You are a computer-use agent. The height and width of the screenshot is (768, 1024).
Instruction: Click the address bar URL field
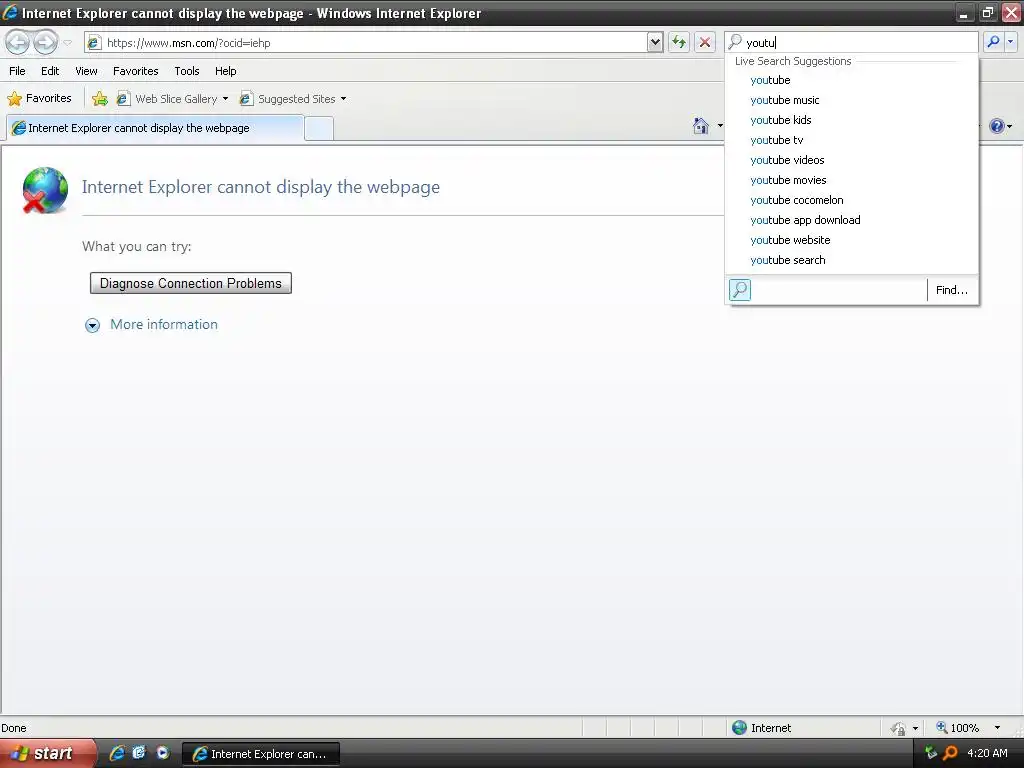(366, 42)
